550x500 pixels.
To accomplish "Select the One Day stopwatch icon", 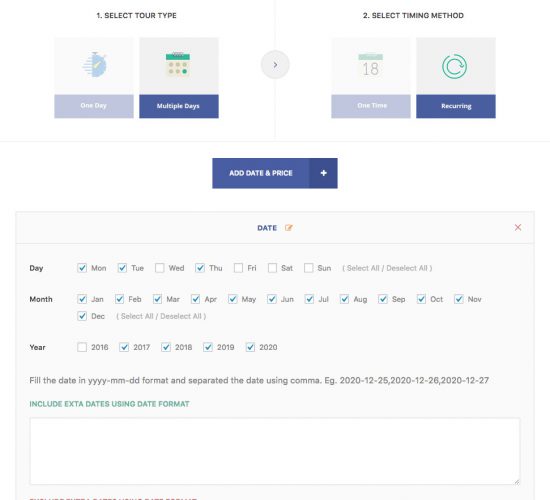I will click(x=94, y=65).
